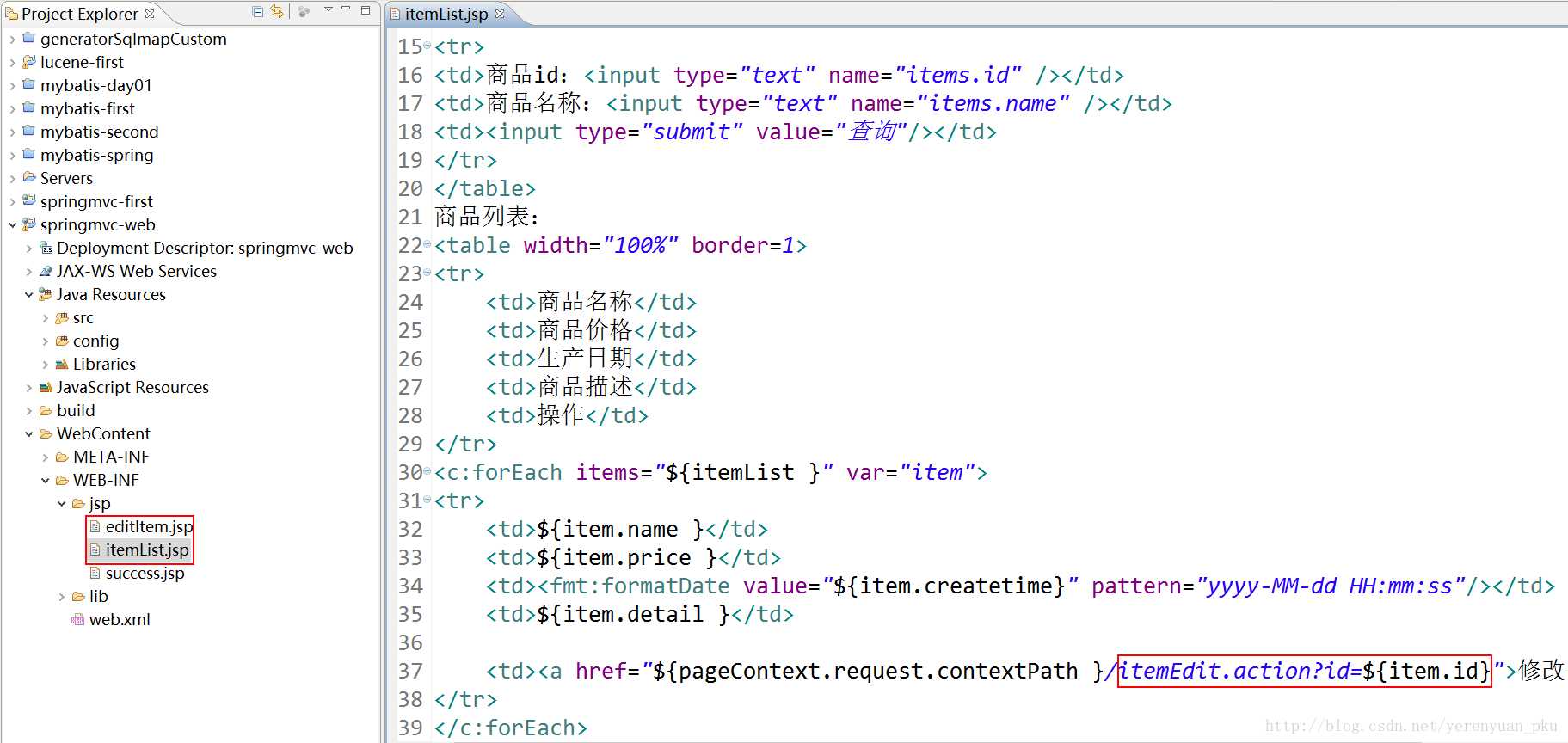Expand the mybatis-spring project
Screen dimensions: 1568x743
click(x=12, y=156)
